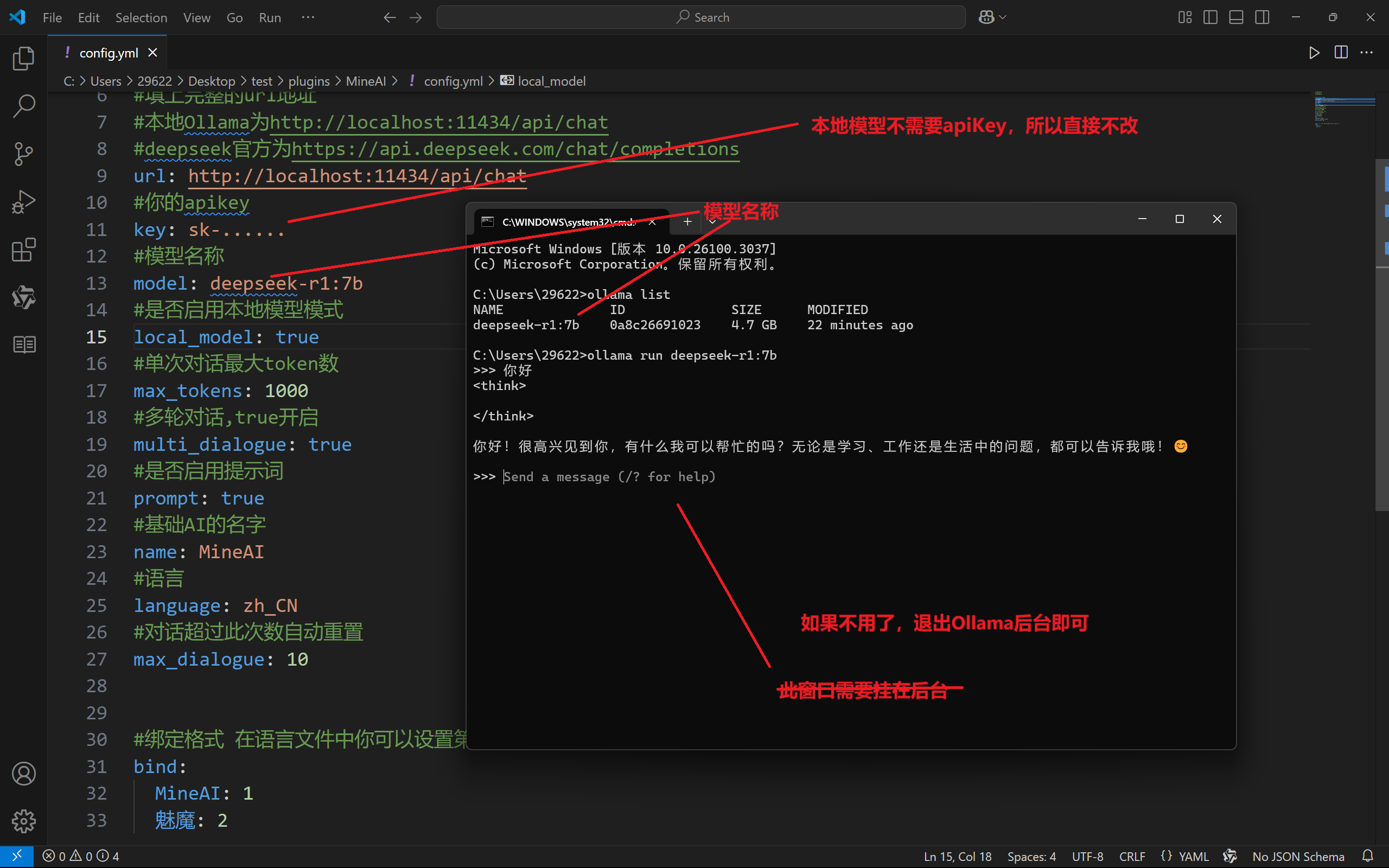Select the config.yml editor tab
The height and width of the screenshot is (868, 1389).
pyautogui.click(x=107, y=53)
